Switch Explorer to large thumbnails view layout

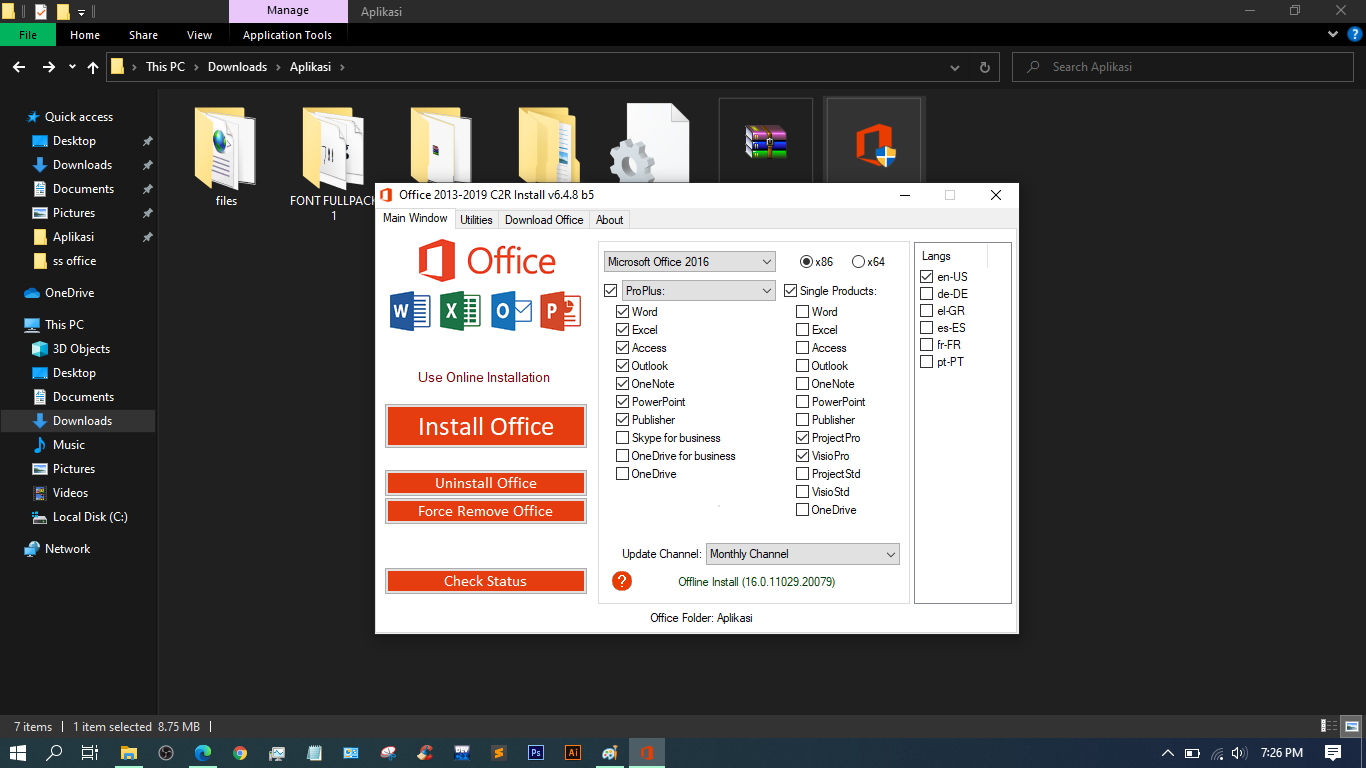[x=1351, y=727]
